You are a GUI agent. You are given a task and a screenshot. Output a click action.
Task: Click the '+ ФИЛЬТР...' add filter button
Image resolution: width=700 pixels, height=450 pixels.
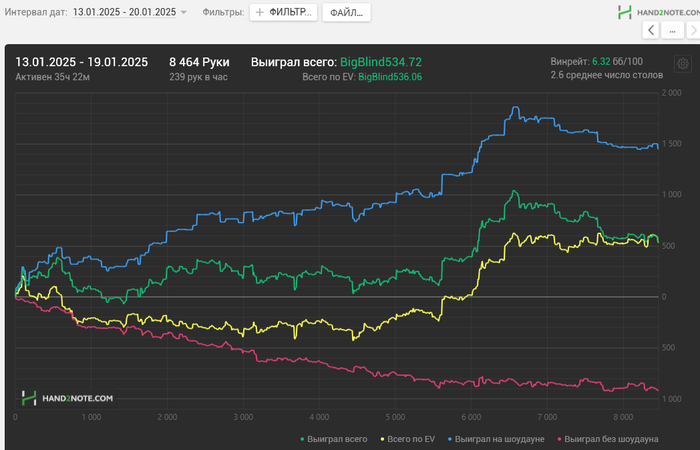click(283, 12)
